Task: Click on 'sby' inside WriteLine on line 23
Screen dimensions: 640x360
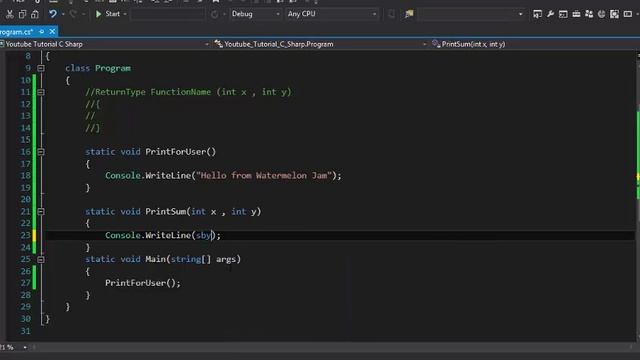Action: click(203, 236)
